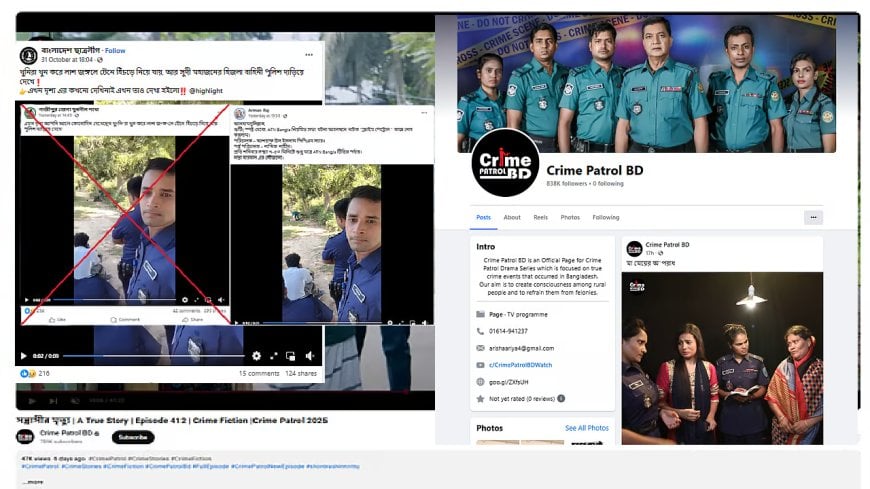This screenshot has height=489, width=870.
Task: Switch to the Reels tab
Action: point(540,218)
